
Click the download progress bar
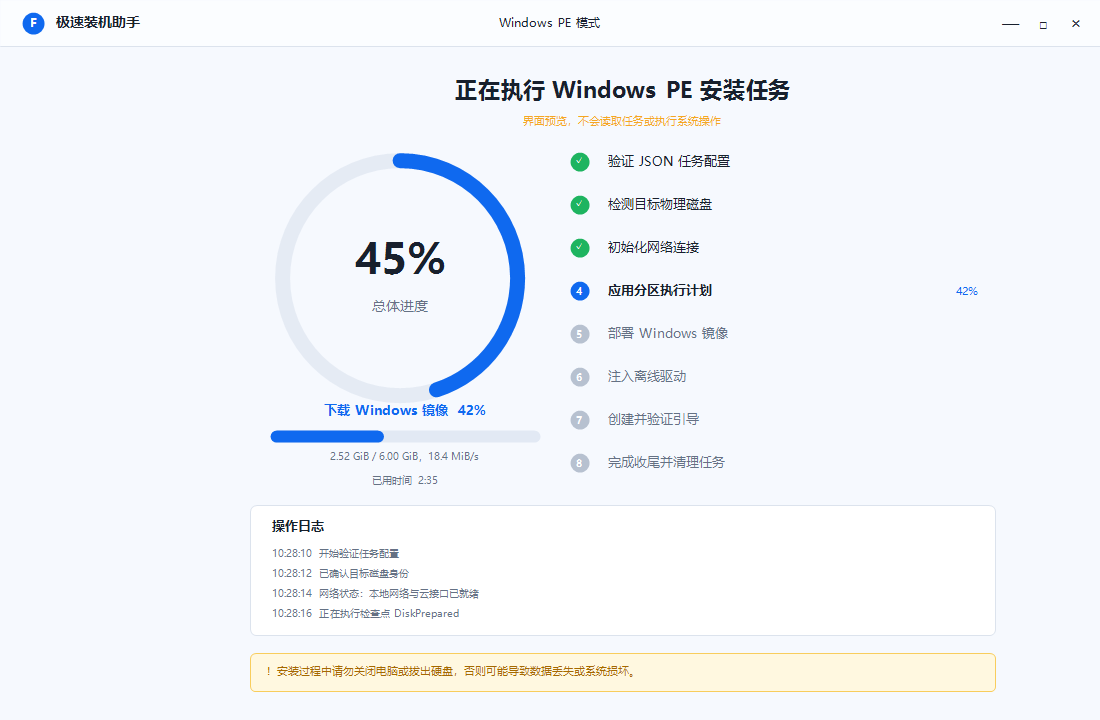(x=405, y=436)
